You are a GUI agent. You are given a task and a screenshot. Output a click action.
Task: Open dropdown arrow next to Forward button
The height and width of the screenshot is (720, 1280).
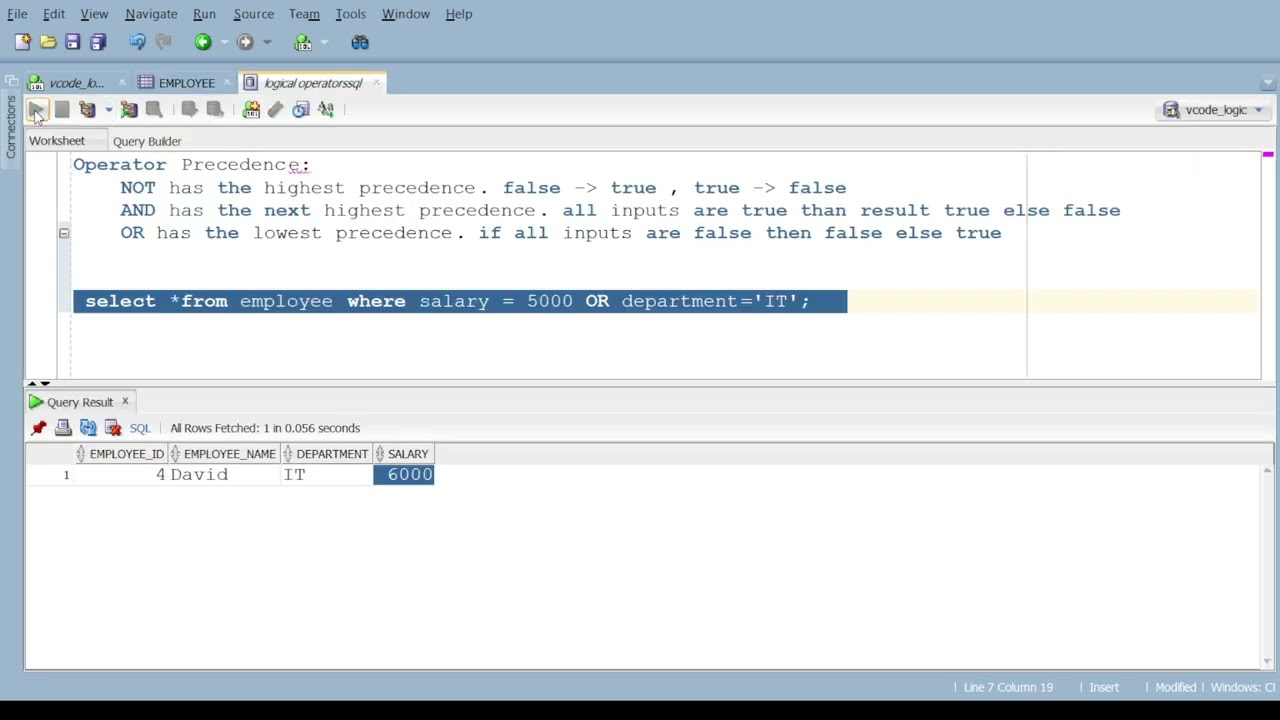pos(266,42)
